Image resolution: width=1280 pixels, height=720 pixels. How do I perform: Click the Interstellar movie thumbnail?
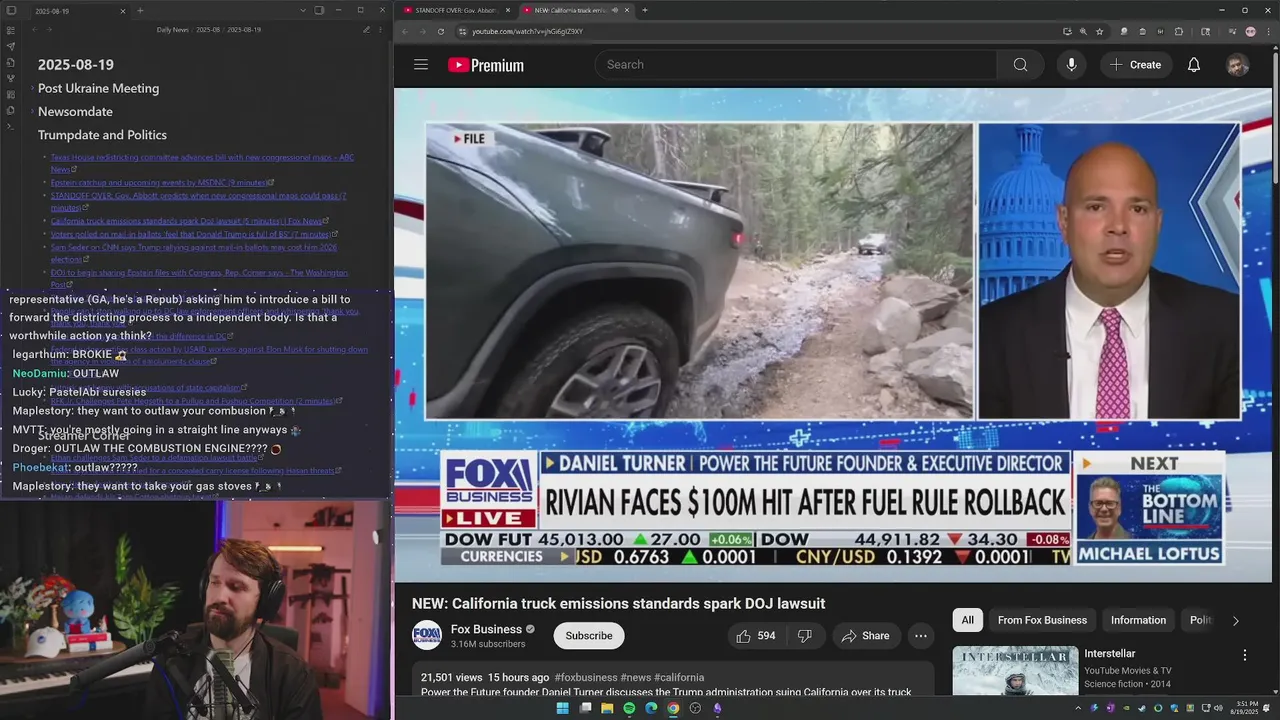1015,670
